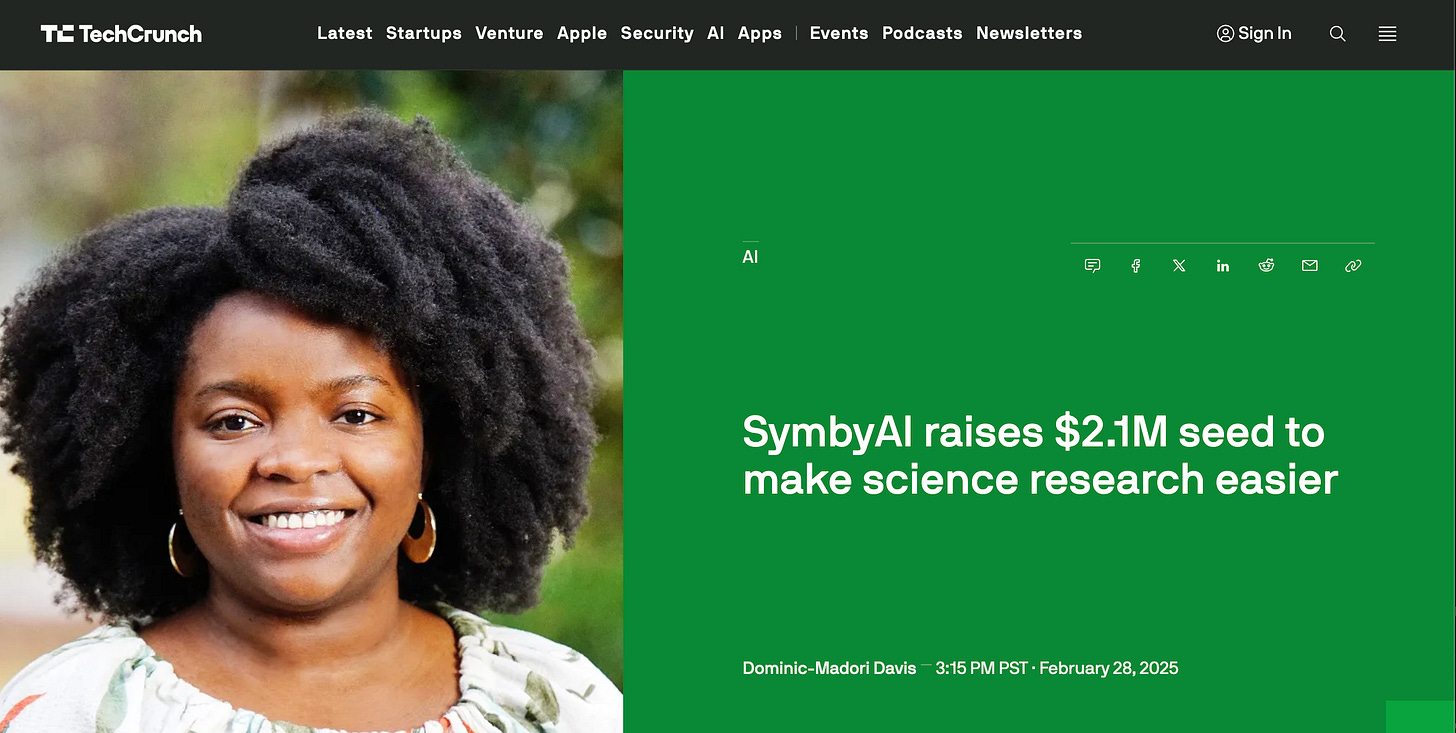Click the SymbyAI headline text
Viewport: 1456px width, 733px height.
pos(1040,456)
